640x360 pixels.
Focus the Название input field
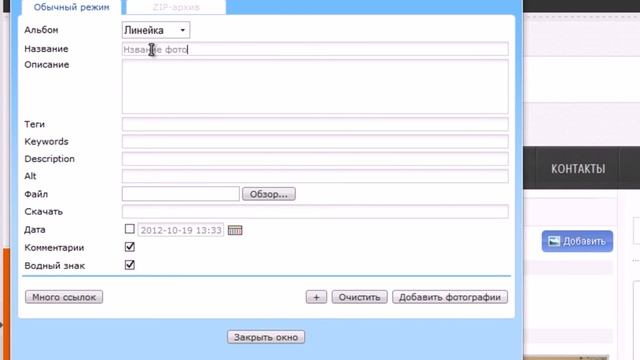(315, 49)
